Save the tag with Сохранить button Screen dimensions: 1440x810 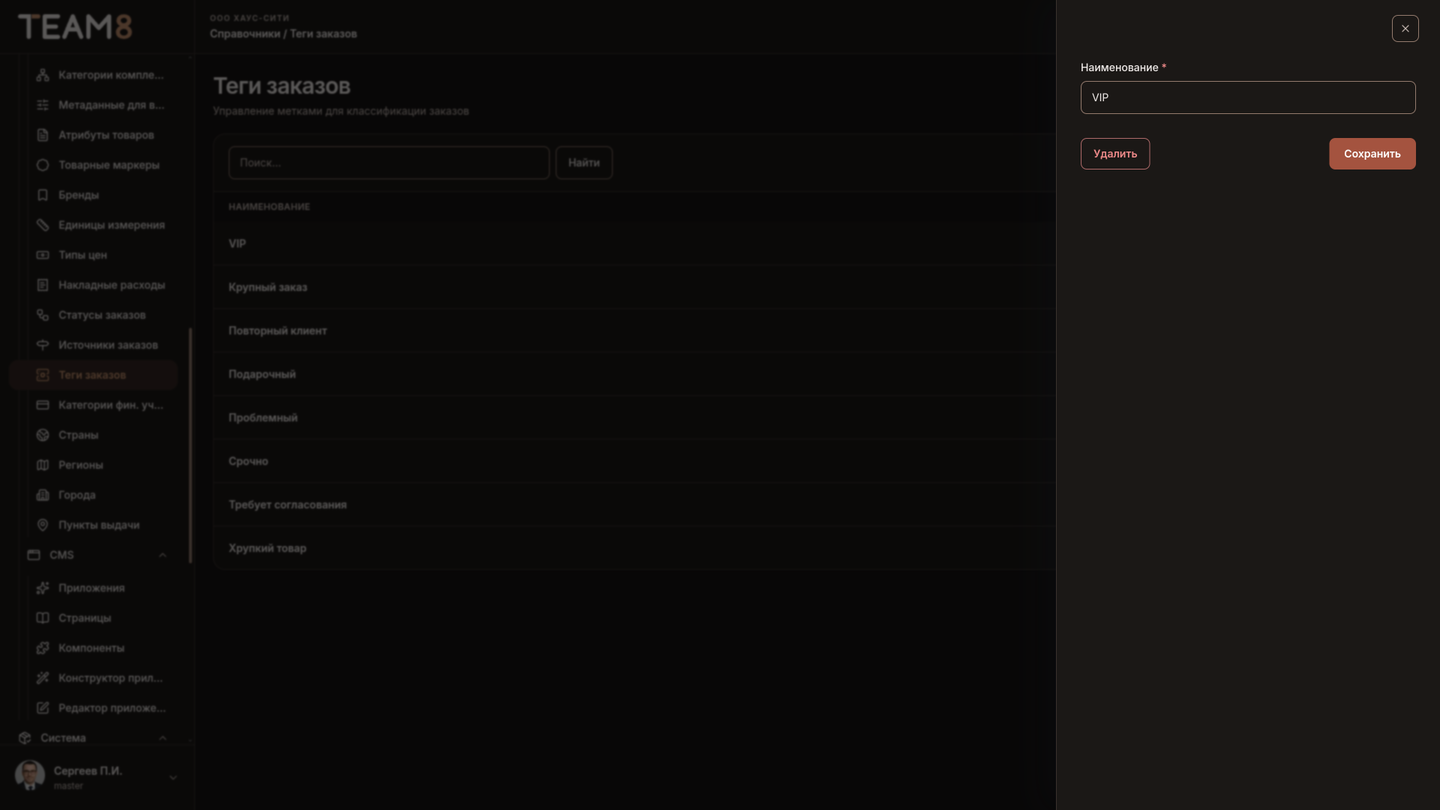coord(1372,154)
